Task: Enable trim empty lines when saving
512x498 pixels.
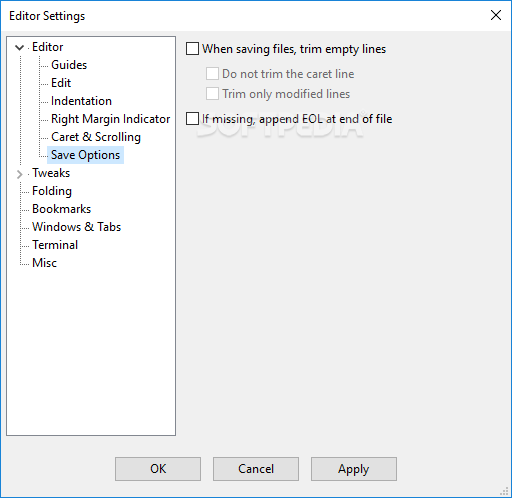Action: (192, 49)
